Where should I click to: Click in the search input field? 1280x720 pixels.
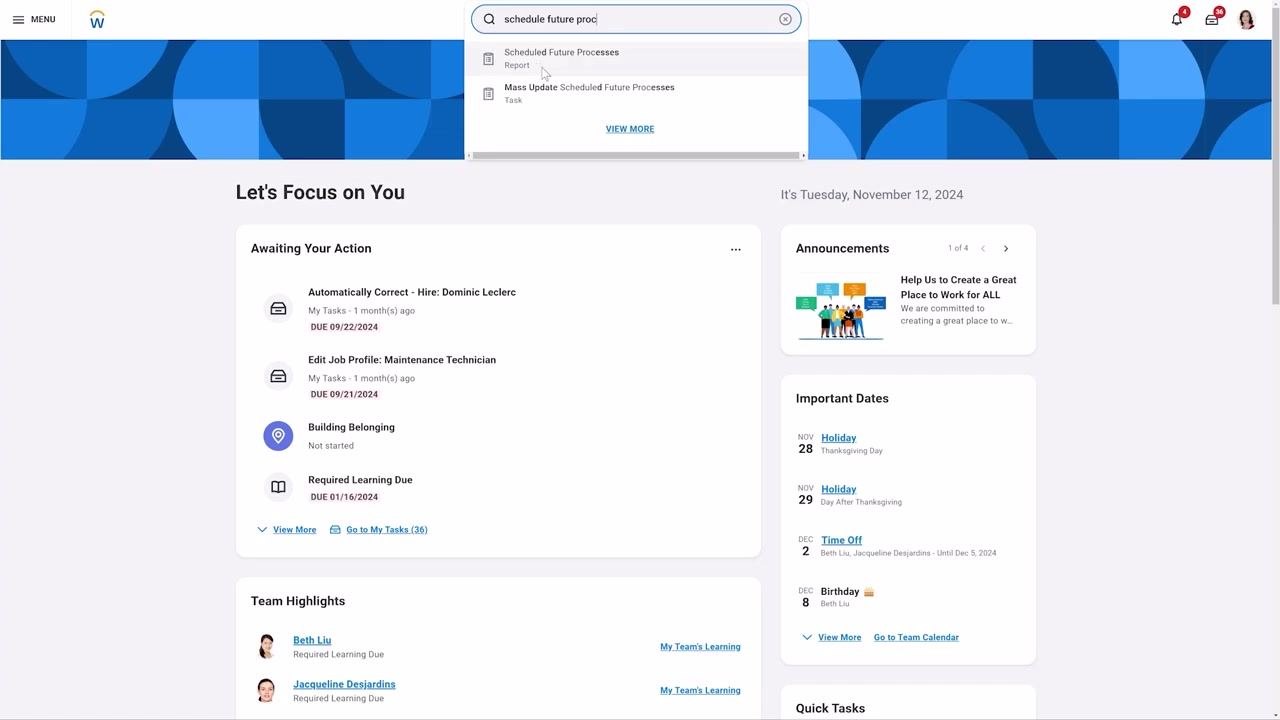tap(638, 19)
